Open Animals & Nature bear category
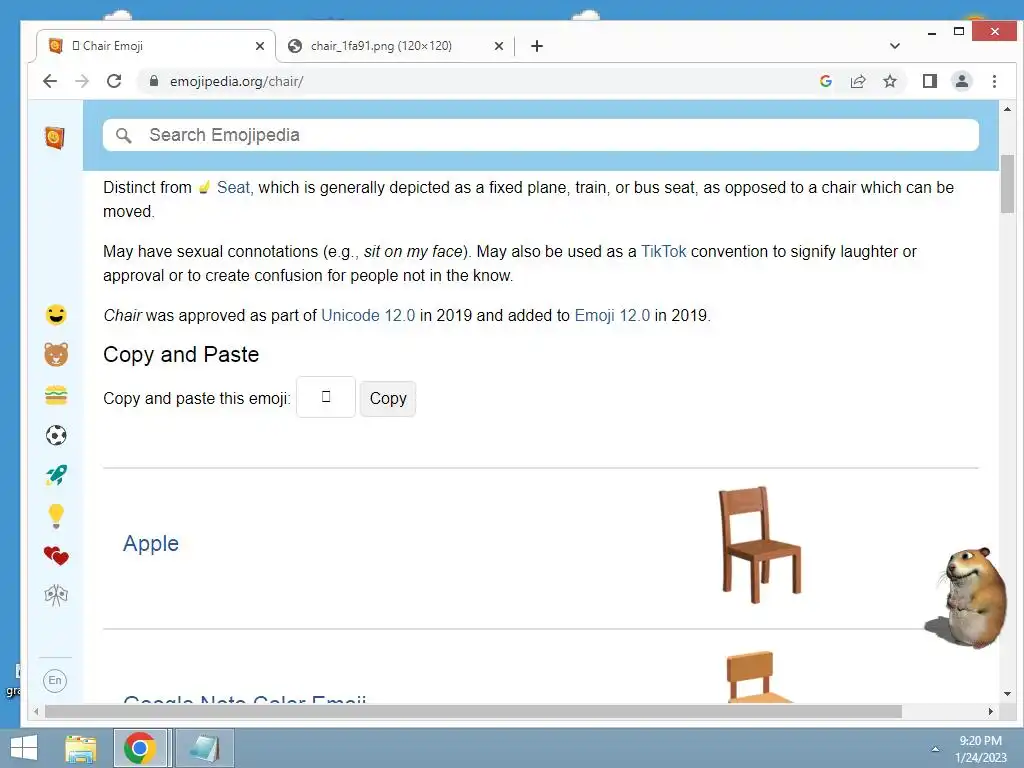This screenshot has width=1024, height=768. (56, 355)
